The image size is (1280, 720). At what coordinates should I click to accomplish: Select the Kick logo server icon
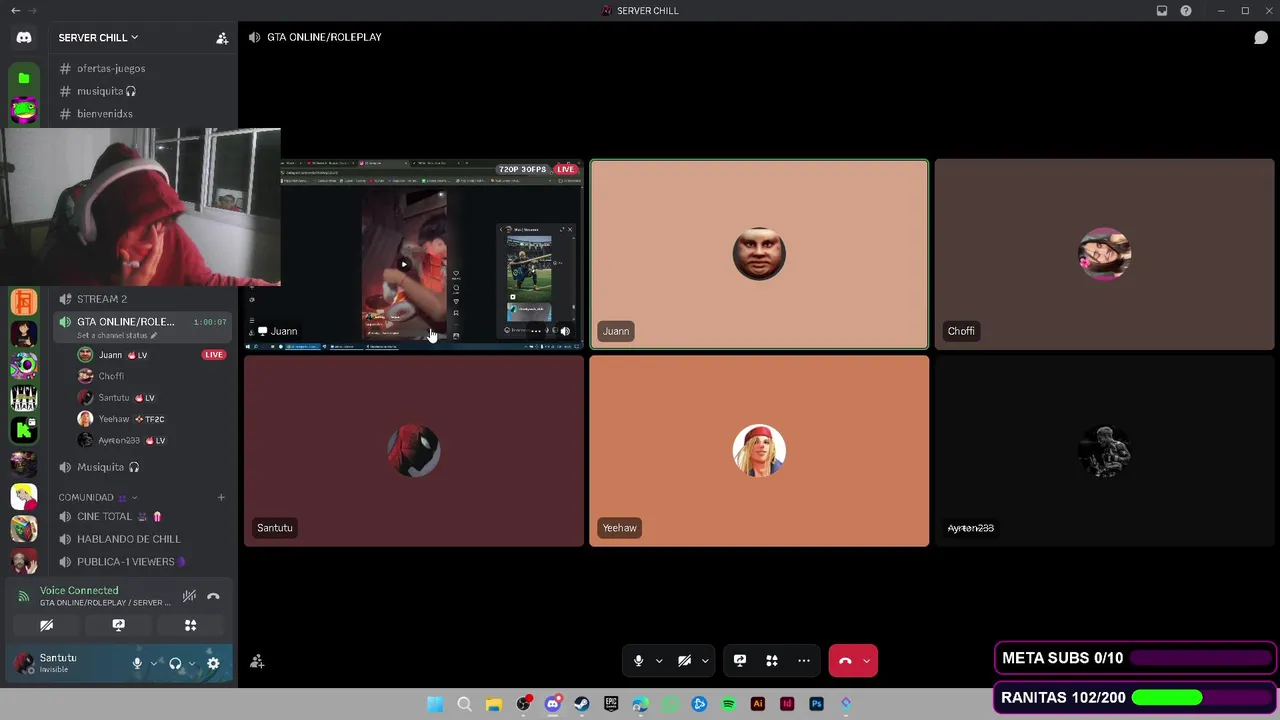[x=24, y=430]
